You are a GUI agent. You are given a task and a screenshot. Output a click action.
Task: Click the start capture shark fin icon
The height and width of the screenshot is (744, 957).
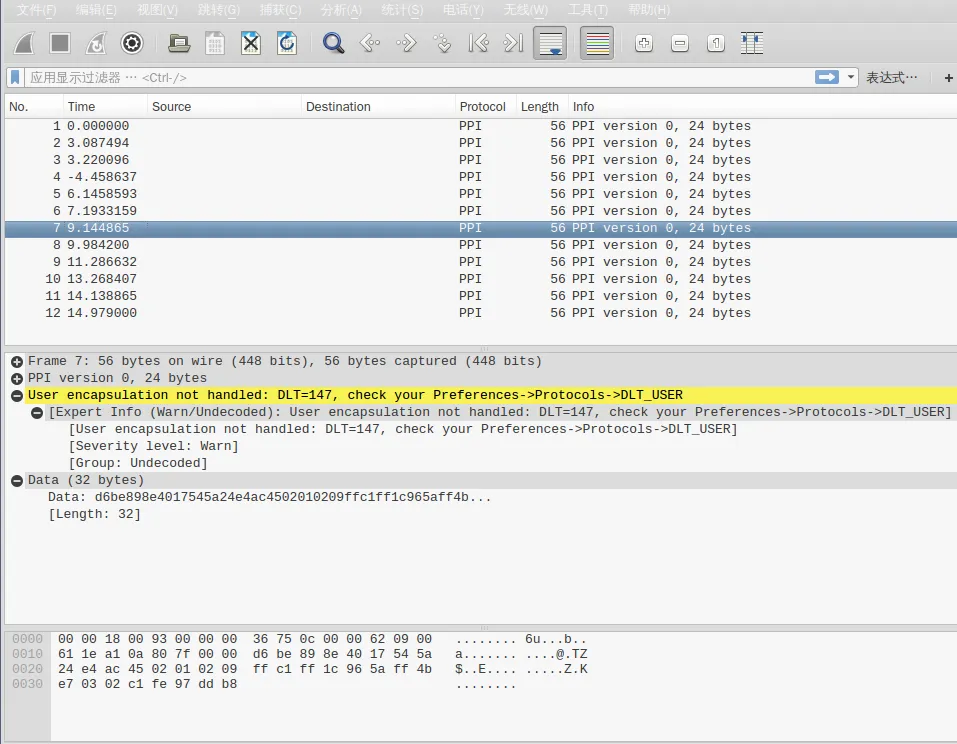(24, 43)
